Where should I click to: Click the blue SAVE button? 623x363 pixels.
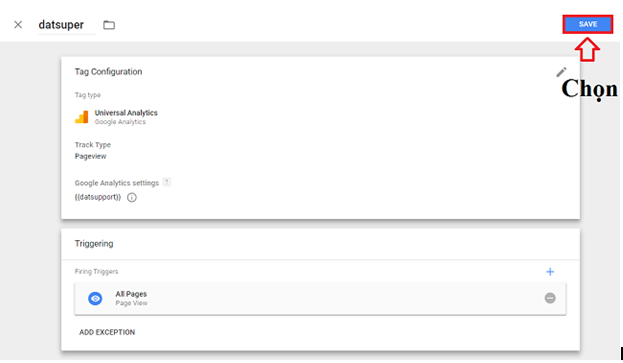point(588,24)
